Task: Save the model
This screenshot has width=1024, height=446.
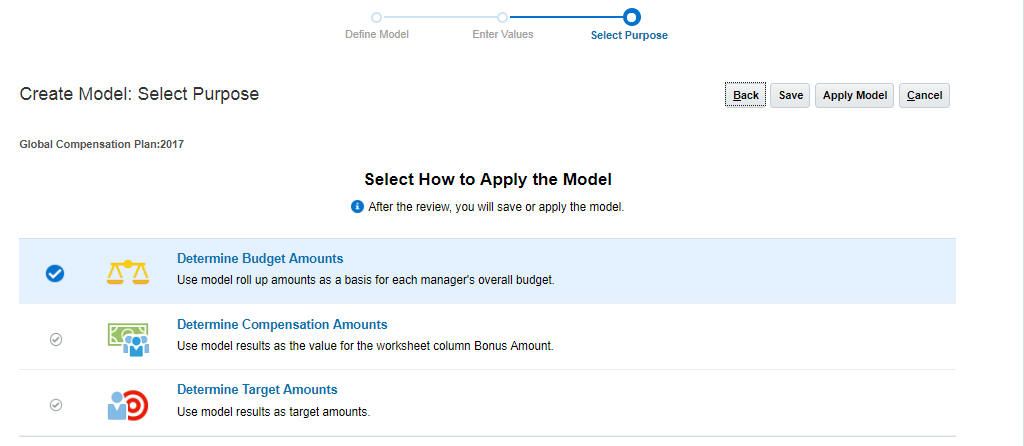Action: click(790, 96)
